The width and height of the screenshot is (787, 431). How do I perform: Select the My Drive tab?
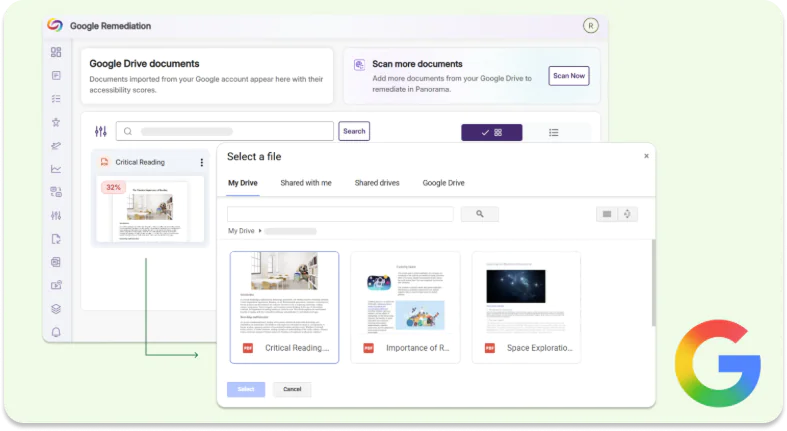click(242, 183)
